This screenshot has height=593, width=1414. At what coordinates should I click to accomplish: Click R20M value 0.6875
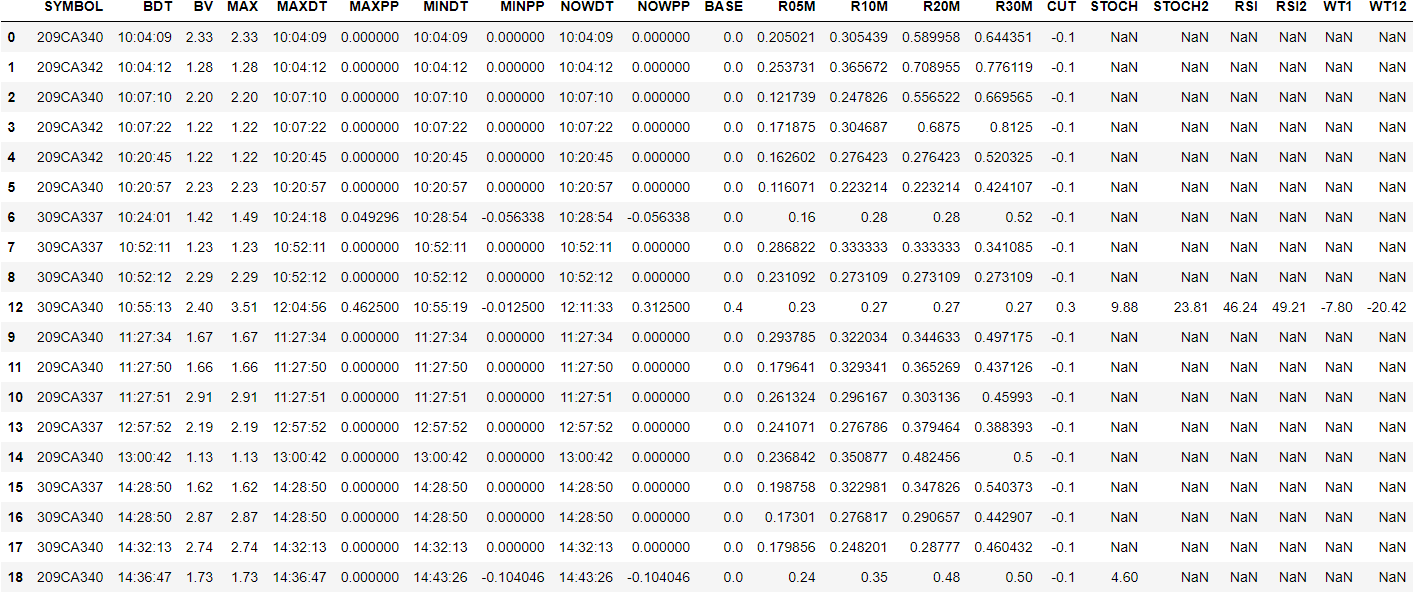click(940, 128)
